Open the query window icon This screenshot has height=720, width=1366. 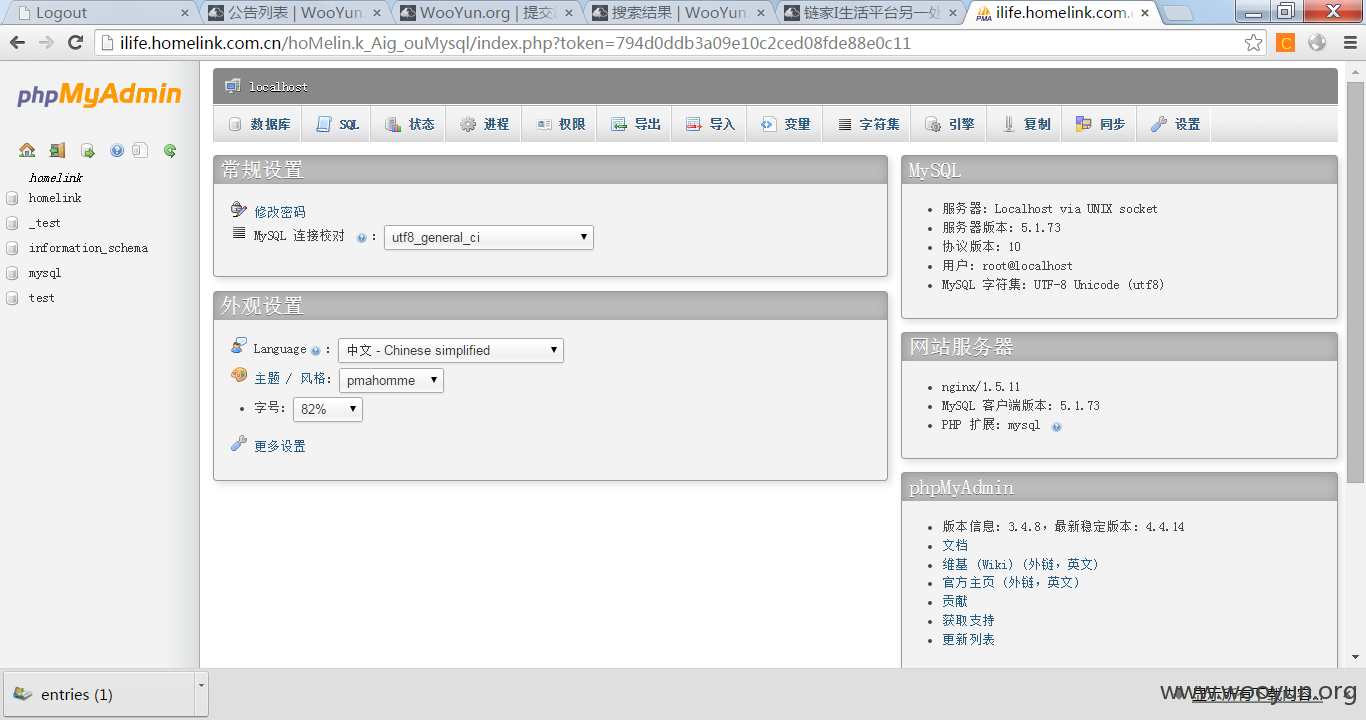pos(87,151)
